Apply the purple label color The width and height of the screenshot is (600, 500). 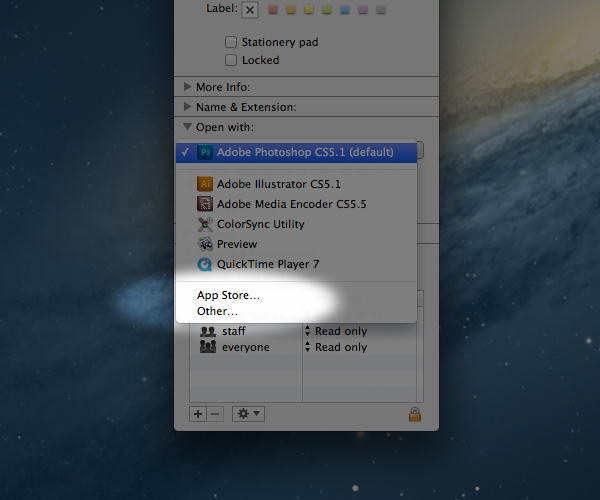(x=363, y=10)
